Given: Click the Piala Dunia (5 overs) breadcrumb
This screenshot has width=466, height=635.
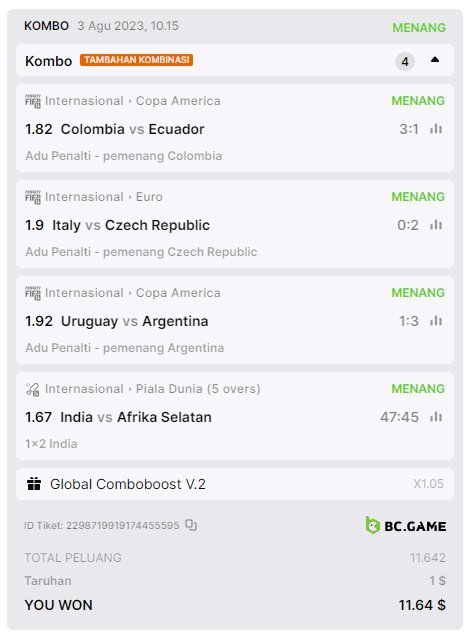Looking at the screenshot, I should [198, 389].
